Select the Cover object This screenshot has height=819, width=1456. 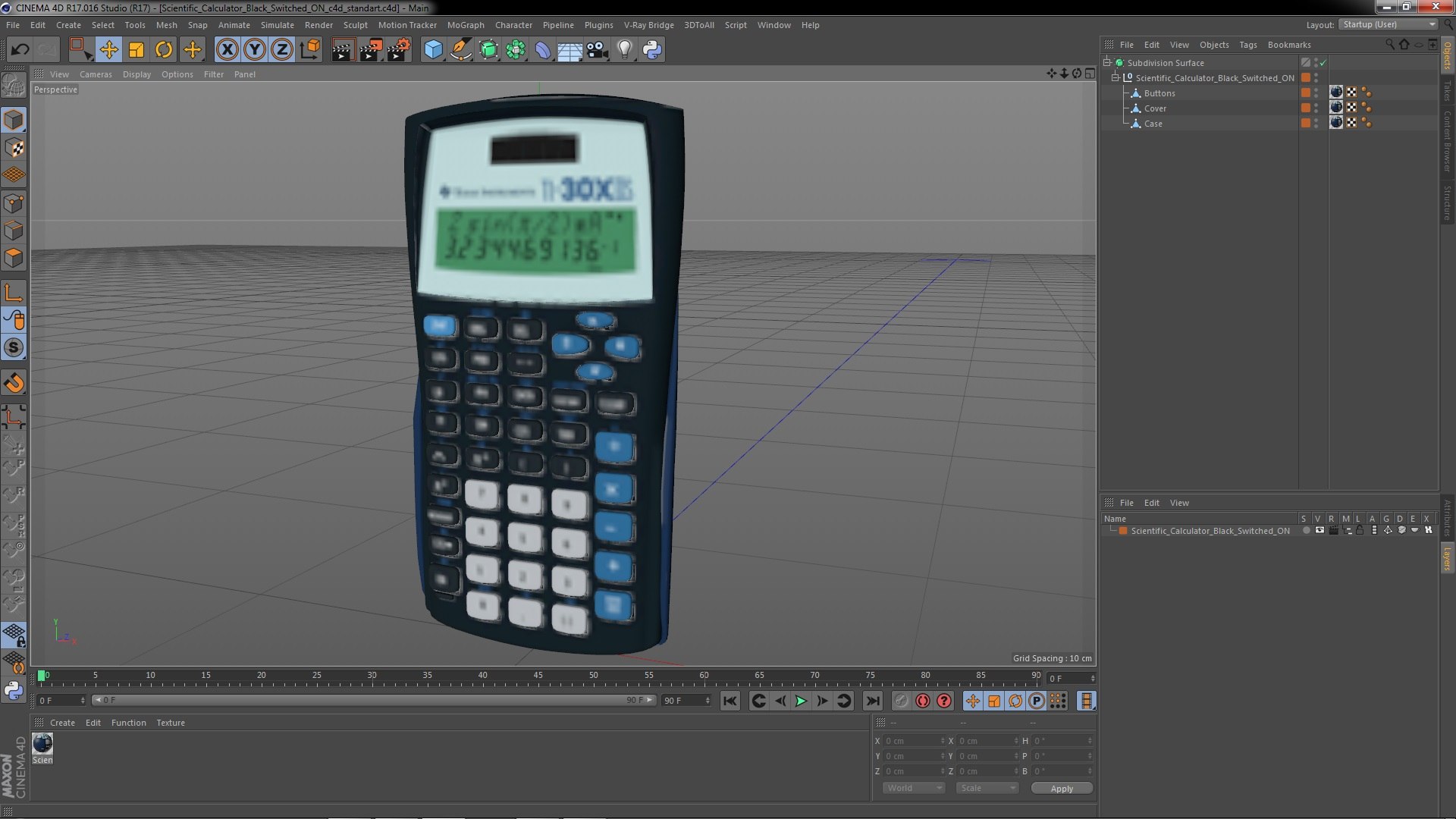point(1155,108)
